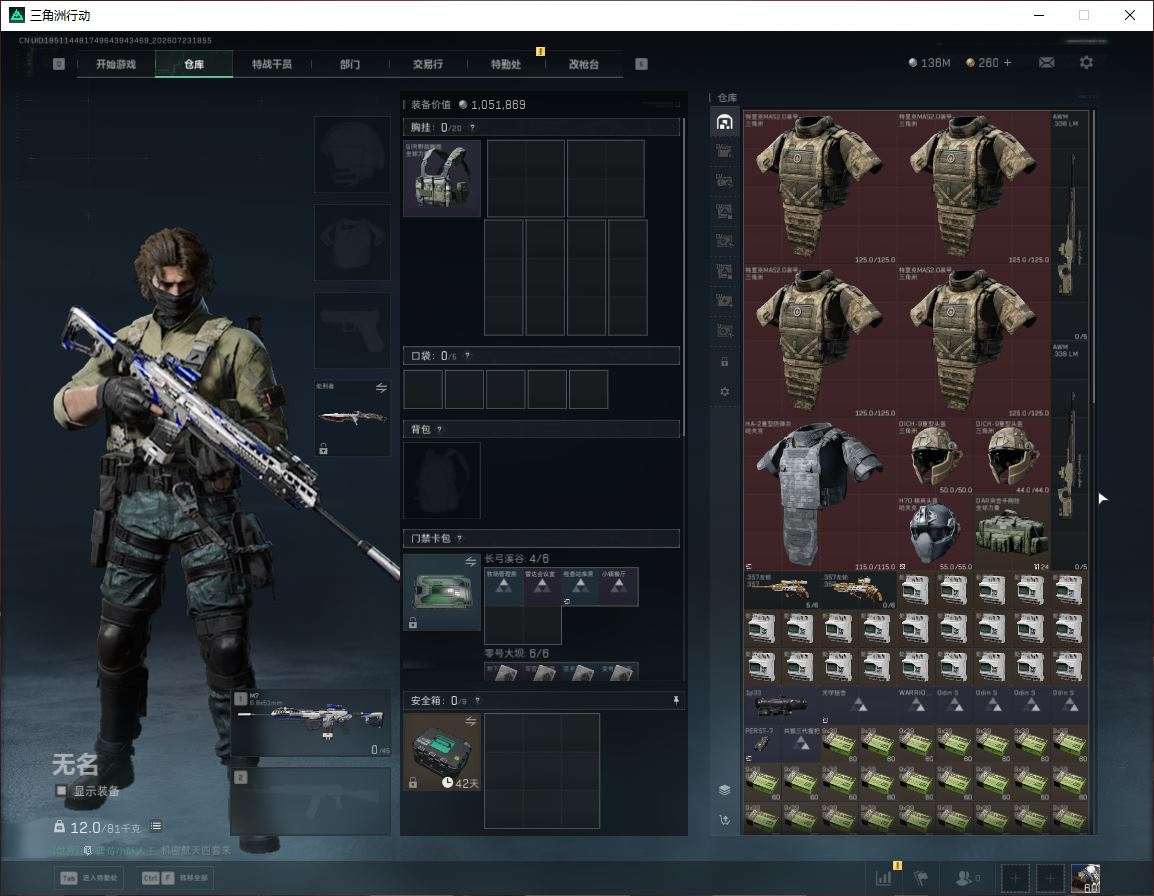Select the main warehouse storage icon
This screenshot has width=1154, height=896.
point(724,121)
